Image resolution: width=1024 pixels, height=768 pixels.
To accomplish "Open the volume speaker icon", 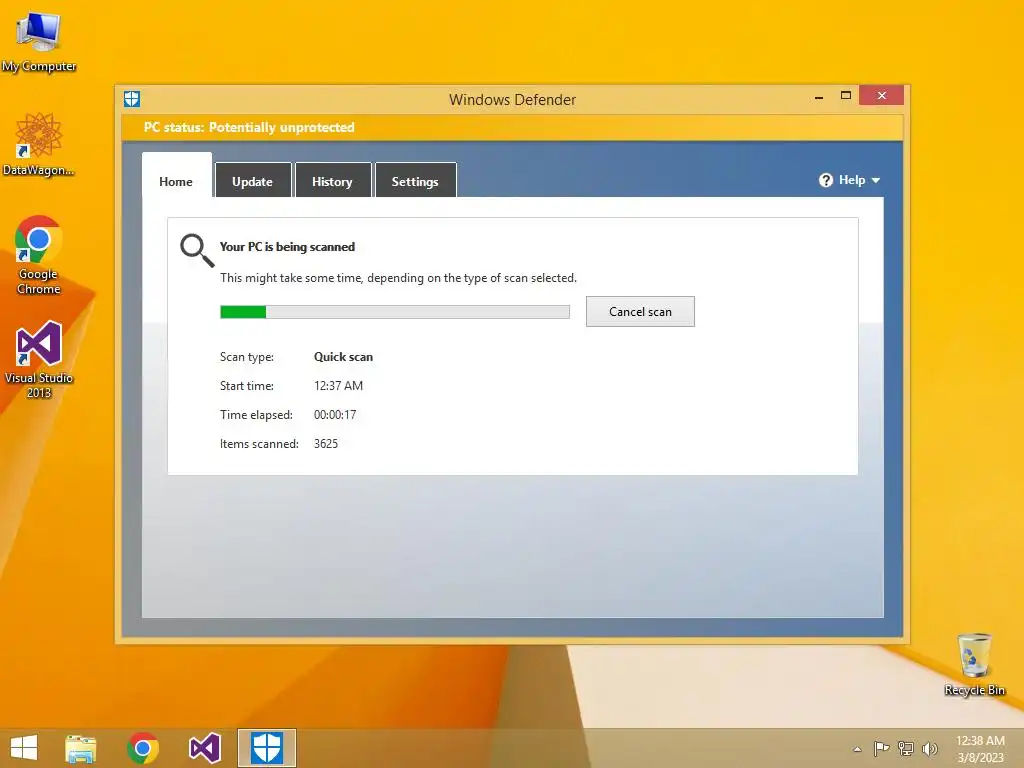I will [929, 748].
